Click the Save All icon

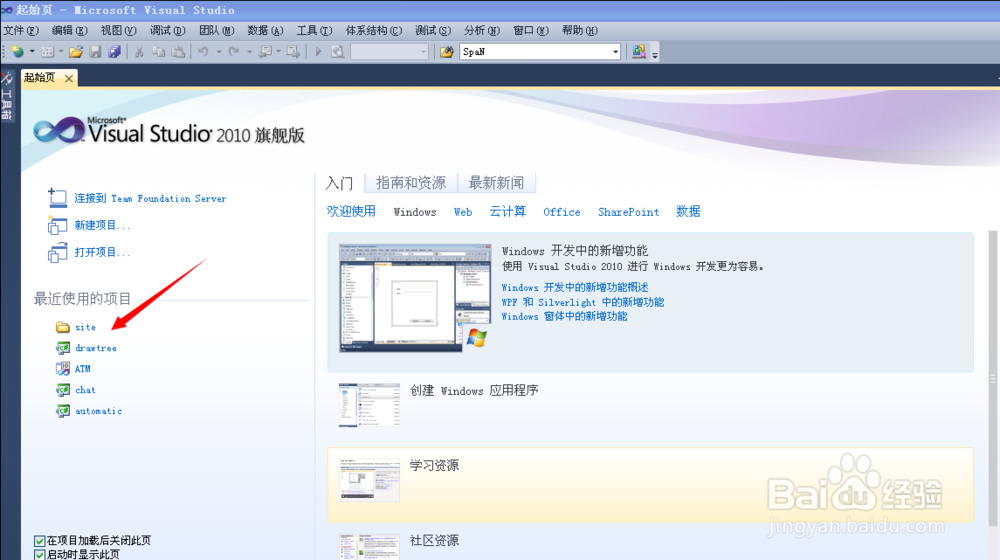click(115, 52)
